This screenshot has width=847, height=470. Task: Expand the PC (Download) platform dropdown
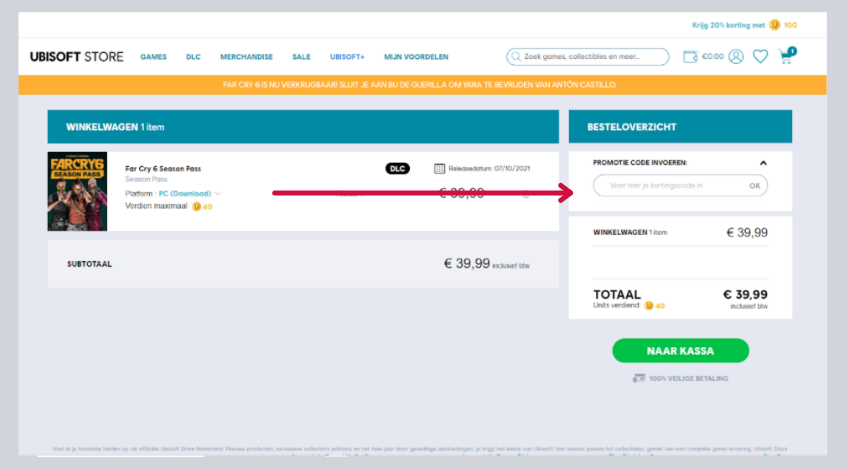coord(218,193)
